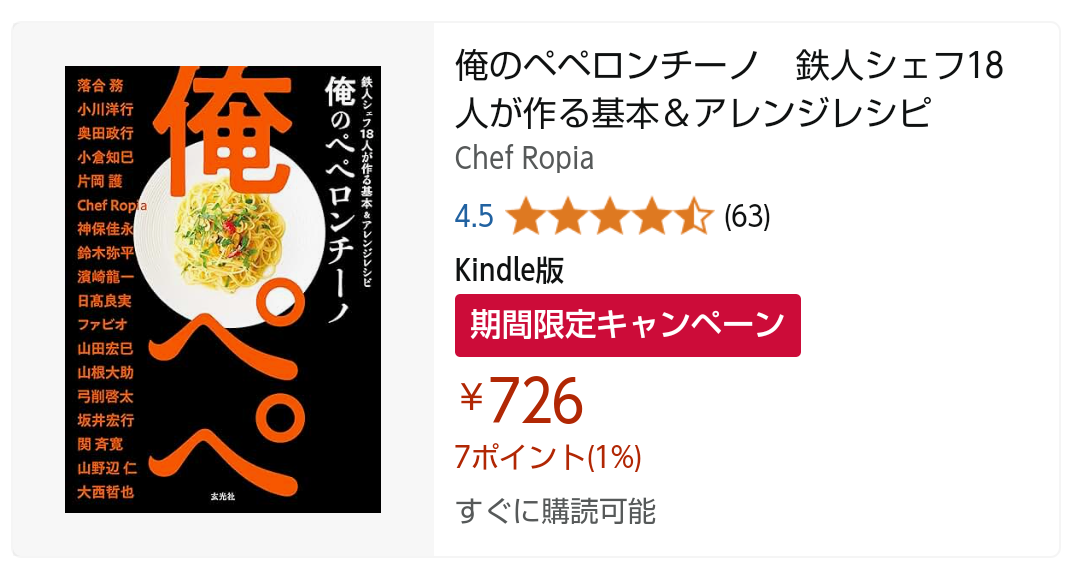The image size is (1080, 586).
Task: Click the 7ポイント(1%) points text
Action: pyautogui.click(x=548, y=457)
